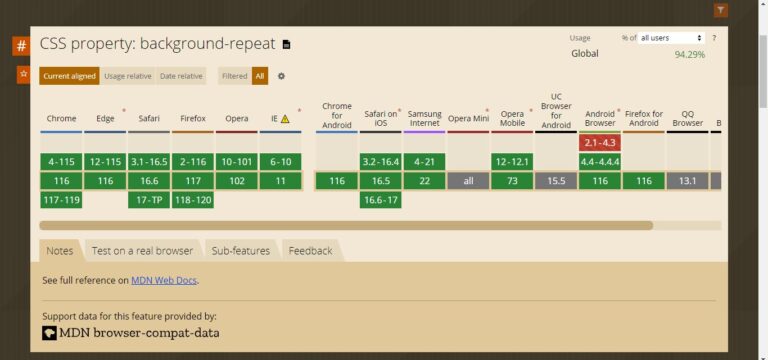This screenshot has height=360, width=768.
Task: Click the Safari column header
Action: coord(149,119)
